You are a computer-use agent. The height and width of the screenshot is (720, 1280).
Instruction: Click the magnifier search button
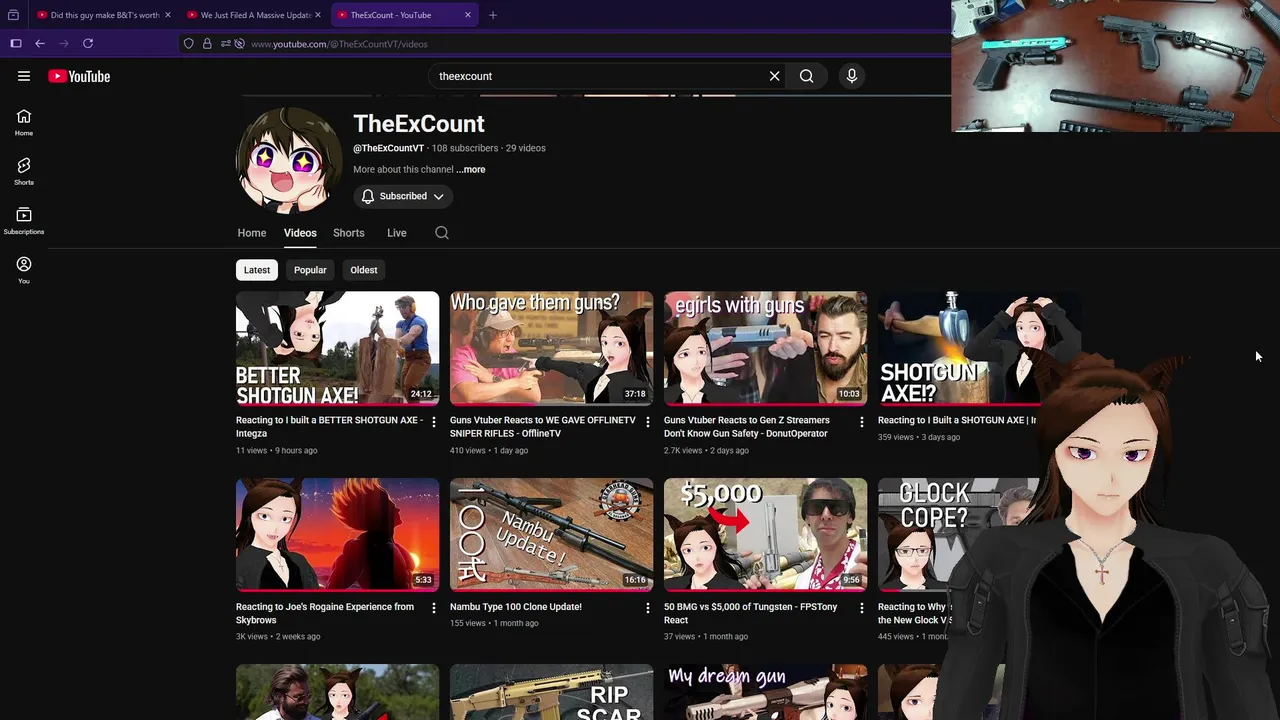pos(806,76)
